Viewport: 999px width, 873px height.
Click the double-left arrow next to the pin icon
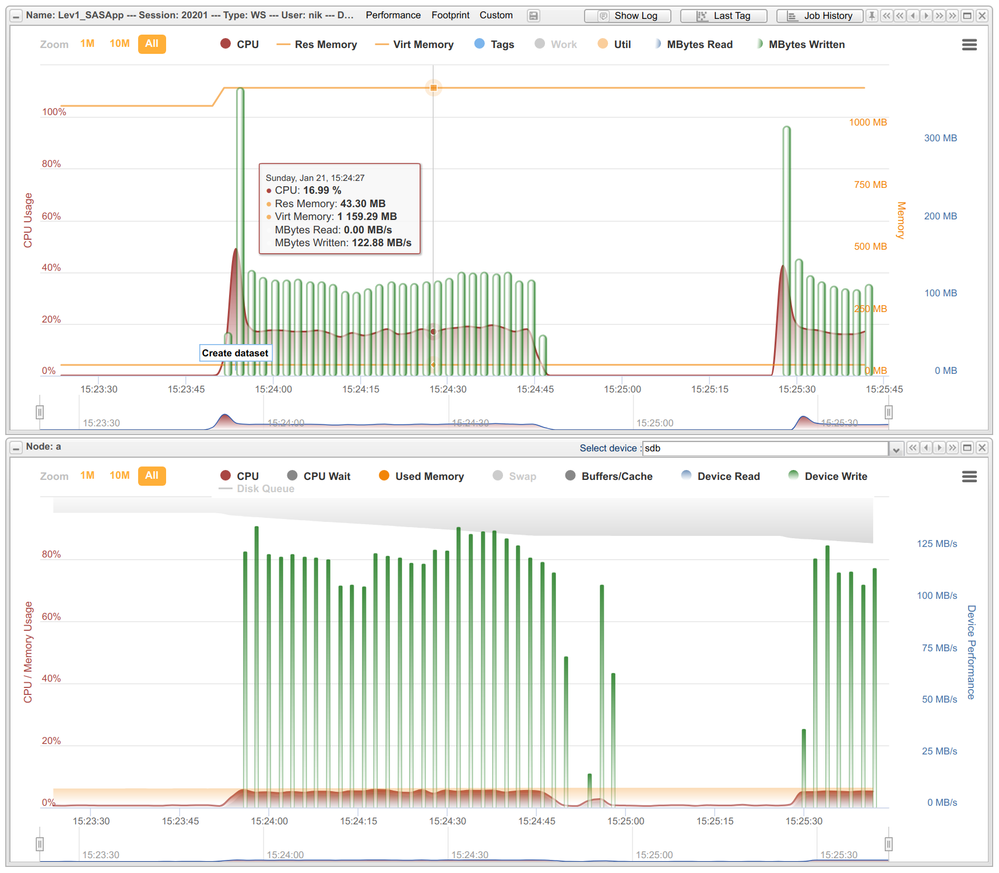tap(886, 16)
